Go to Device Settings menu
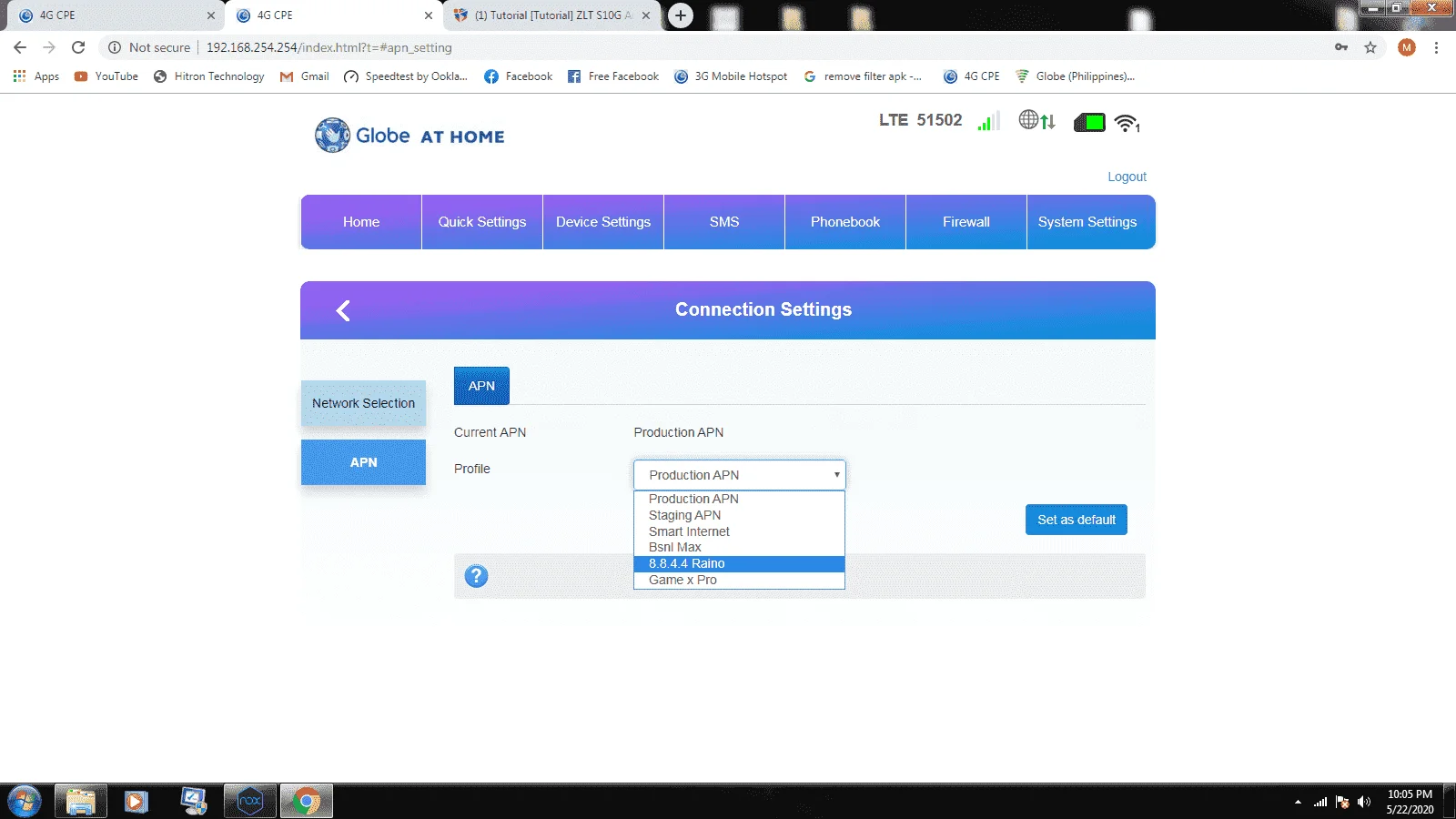The image size is (1456, 819). [603, 222]
